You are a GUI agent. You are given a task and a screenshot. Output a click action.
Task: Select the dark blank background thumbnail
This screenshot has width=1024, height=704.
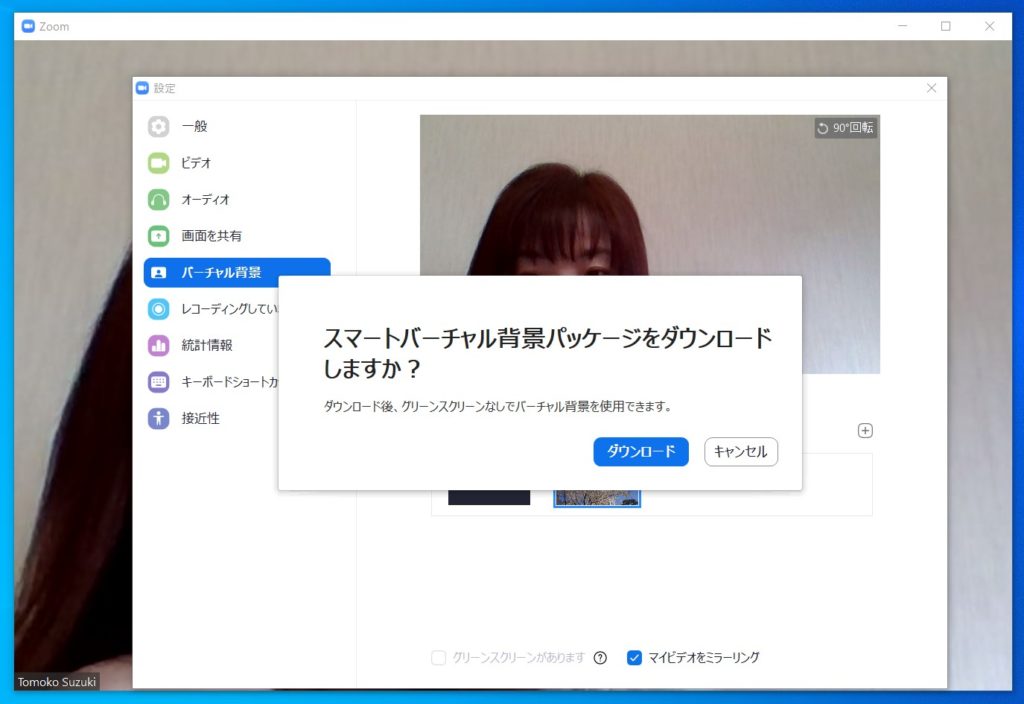click(489, 498)
